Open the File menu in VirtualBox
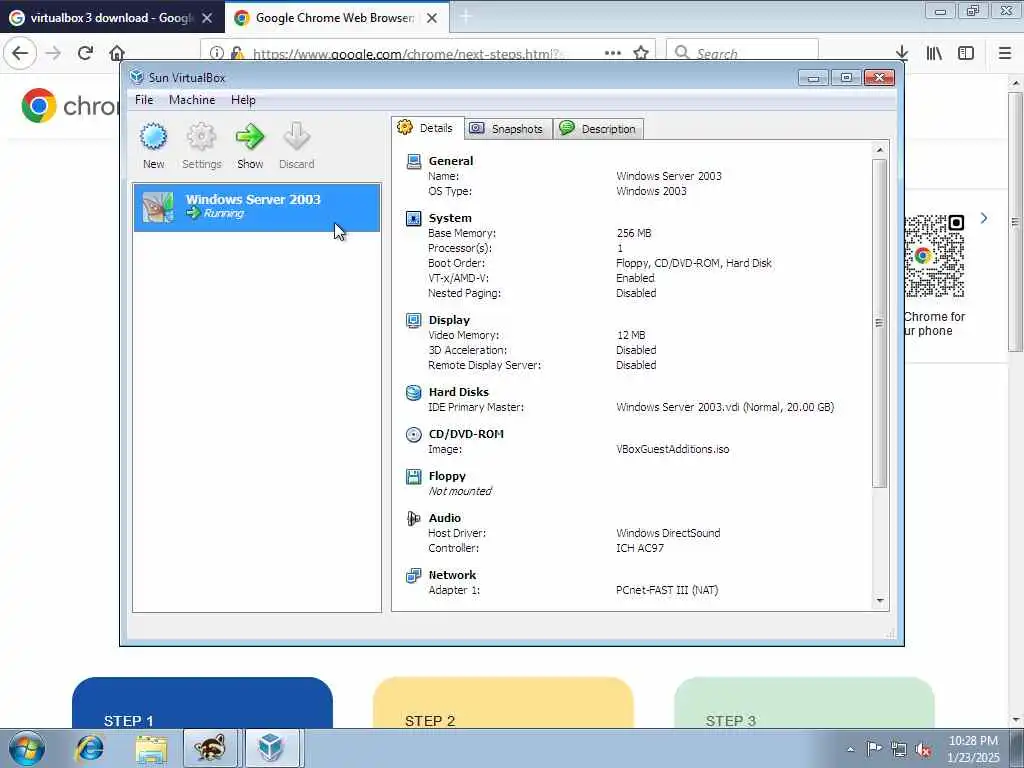 [x=144, y=100]
